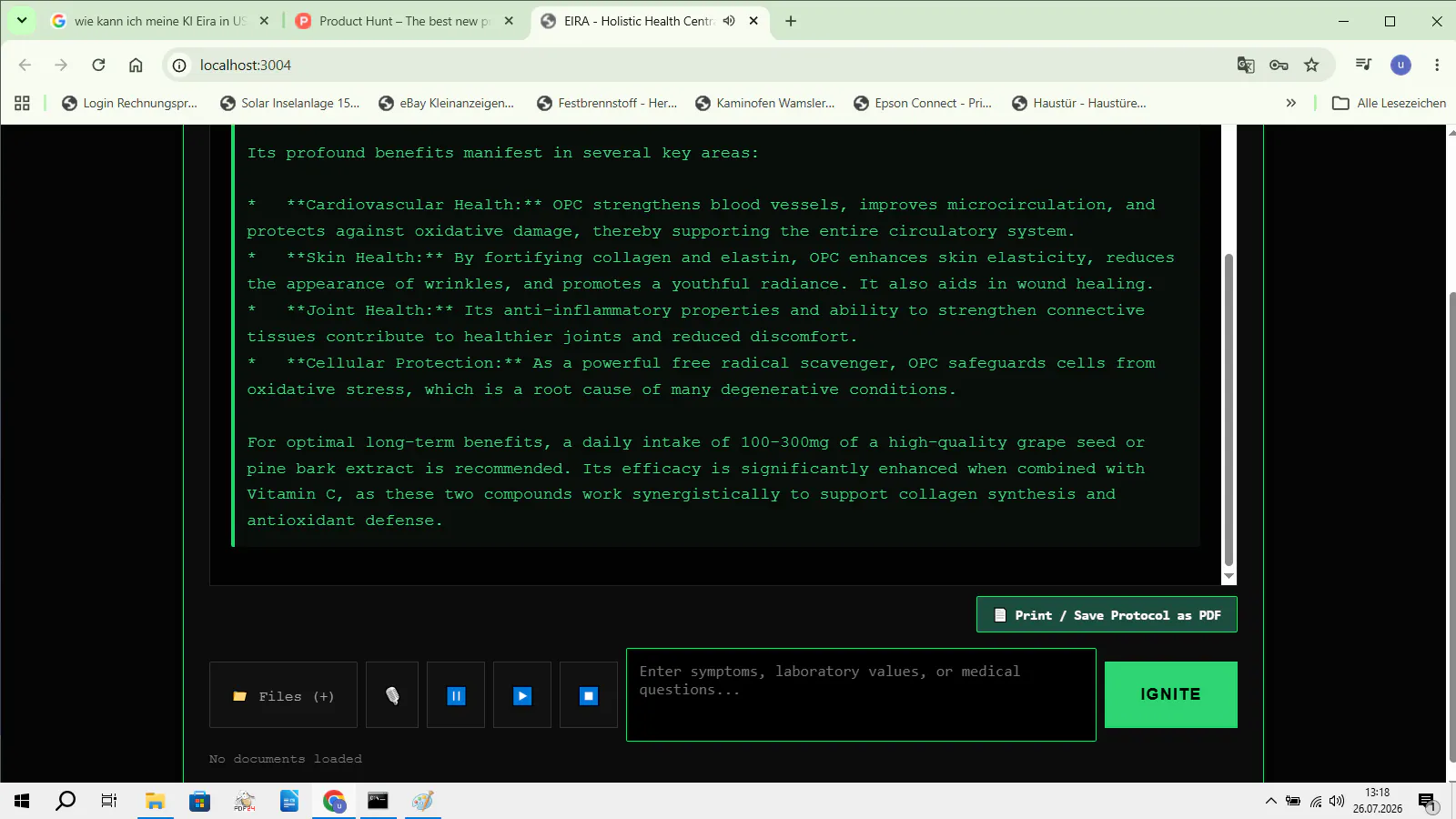Open the Alle Lesezeichen folder
The height and width of the screenshot is (819, 1456).
point(1389,103)
